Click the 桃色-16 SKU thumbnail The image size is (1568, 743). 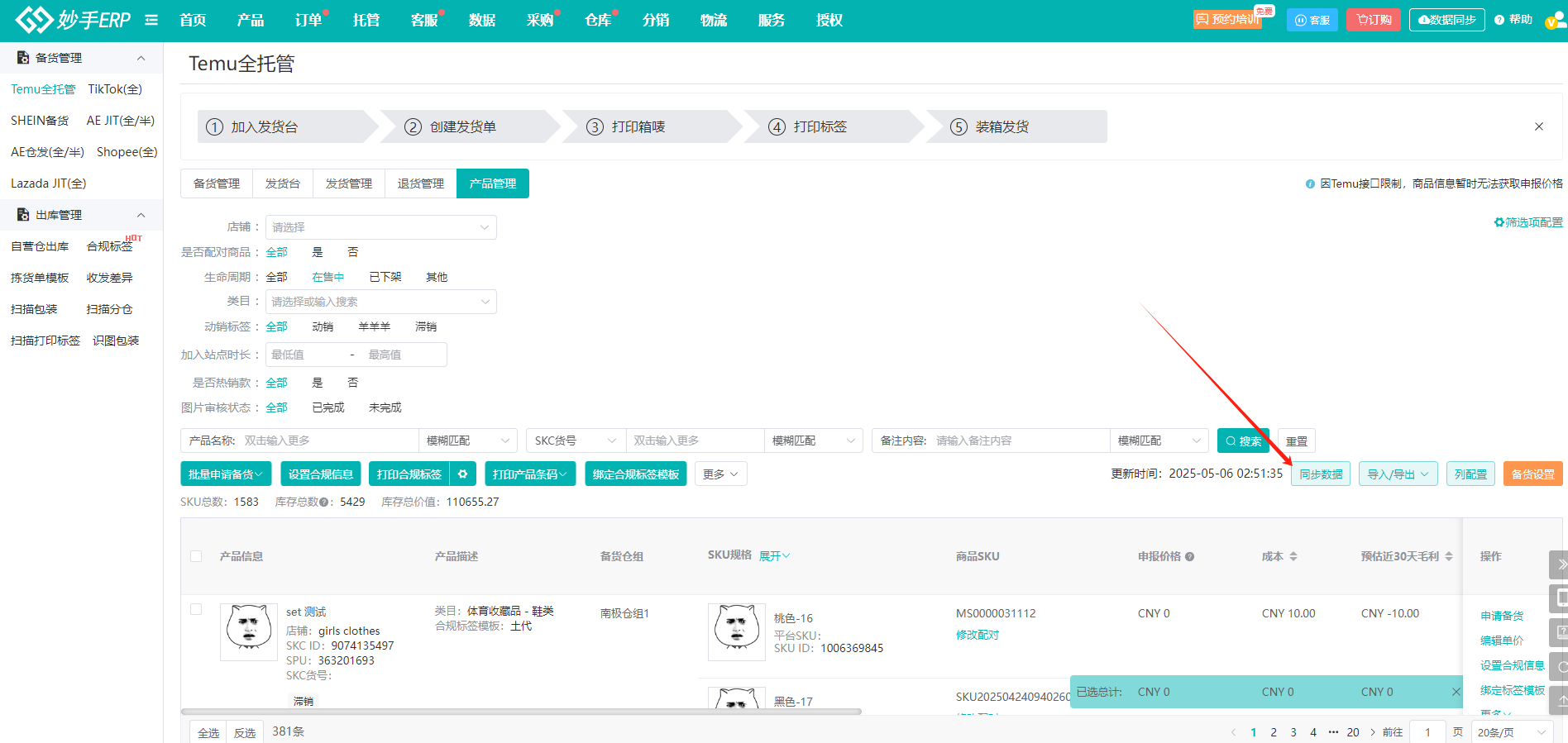[737, 631]
